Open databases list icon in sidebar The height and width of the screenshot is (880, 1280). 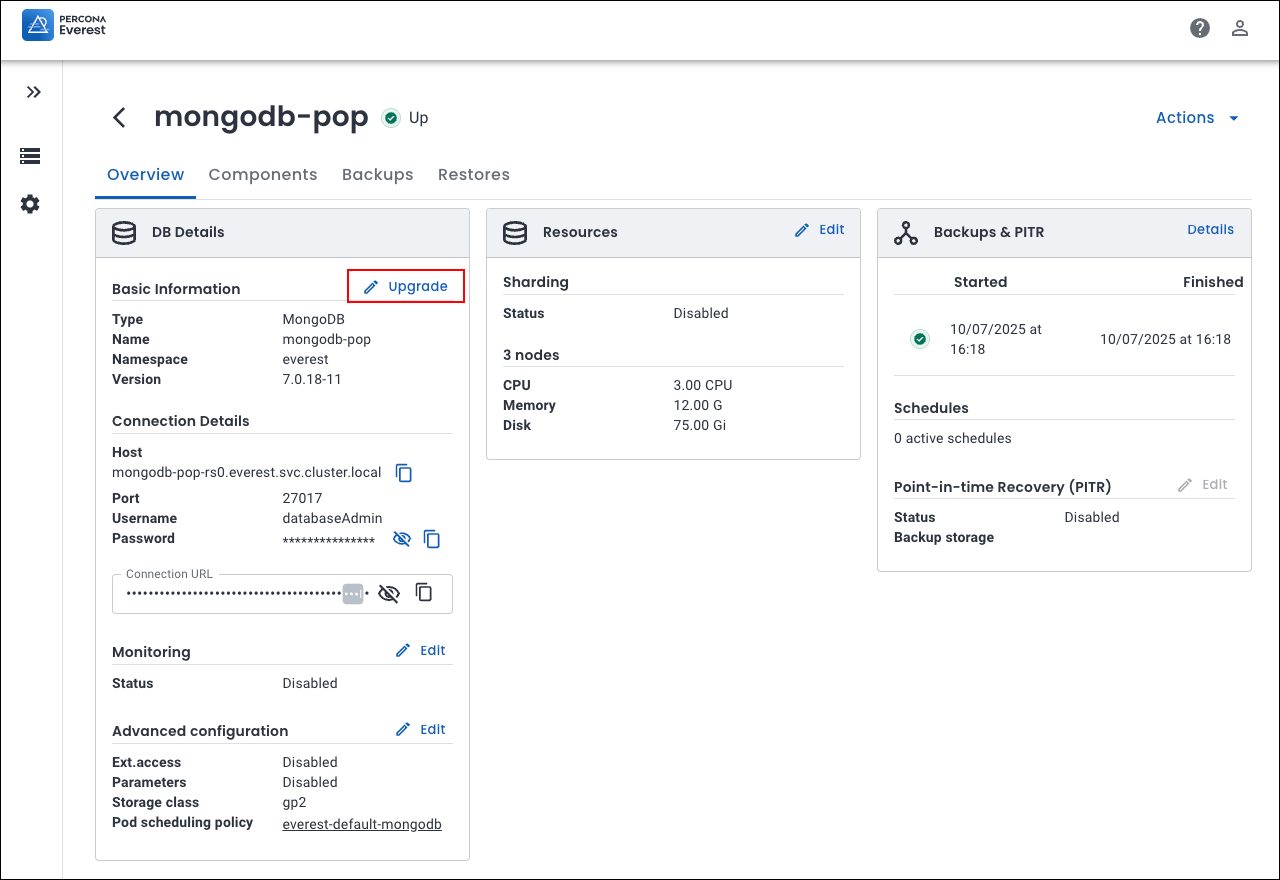(30, 156)
